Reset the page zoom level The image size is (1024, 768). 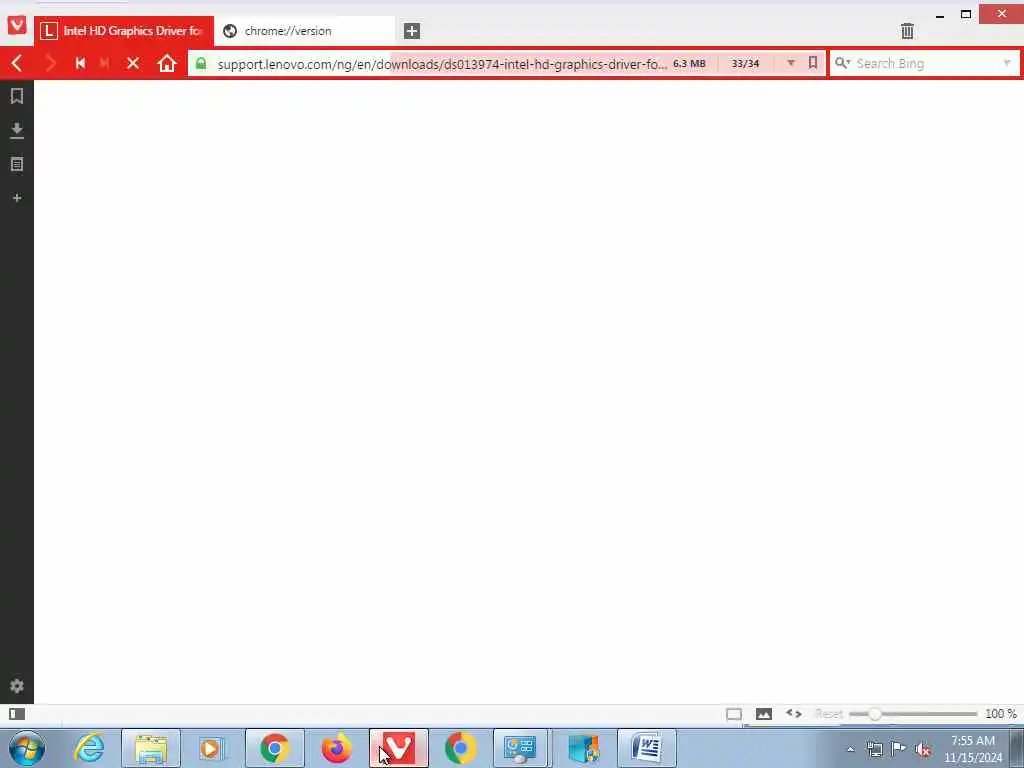829,714
